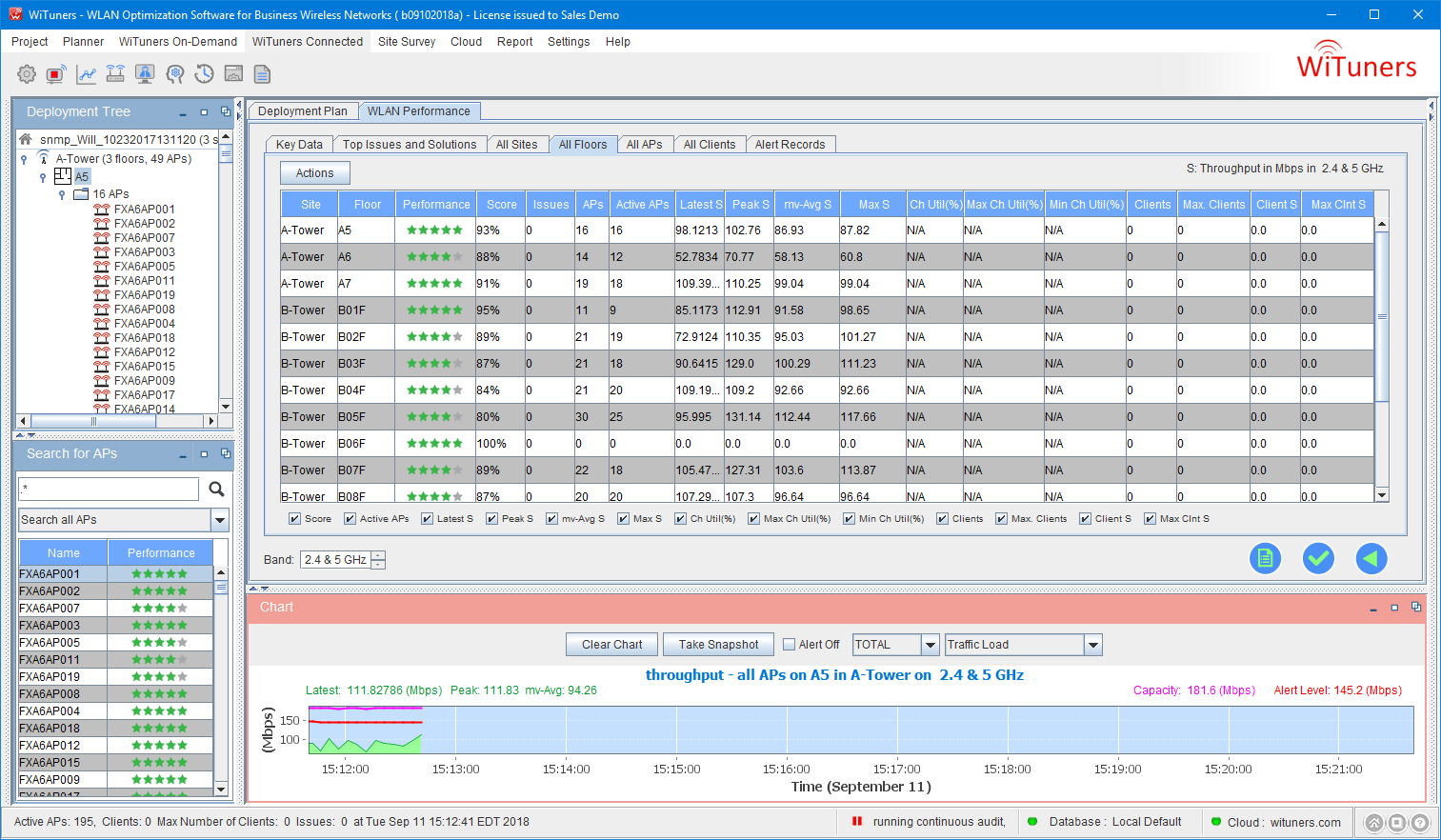Click the A5 floor plan icon
Viewport: 1441px width, 840px height.
[63, 176]
